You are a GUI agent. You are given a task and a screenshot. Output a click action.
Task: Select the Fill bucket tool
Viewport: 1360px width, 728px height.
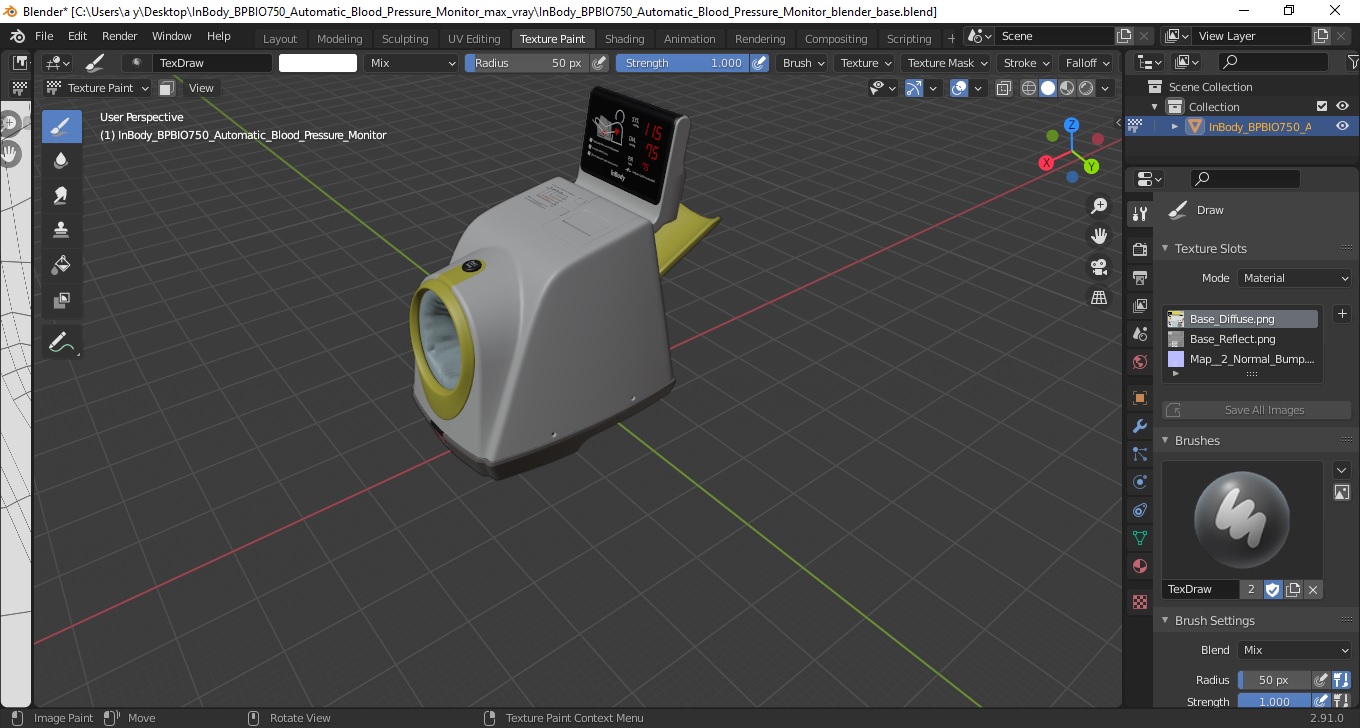click(x=62, y=265)
